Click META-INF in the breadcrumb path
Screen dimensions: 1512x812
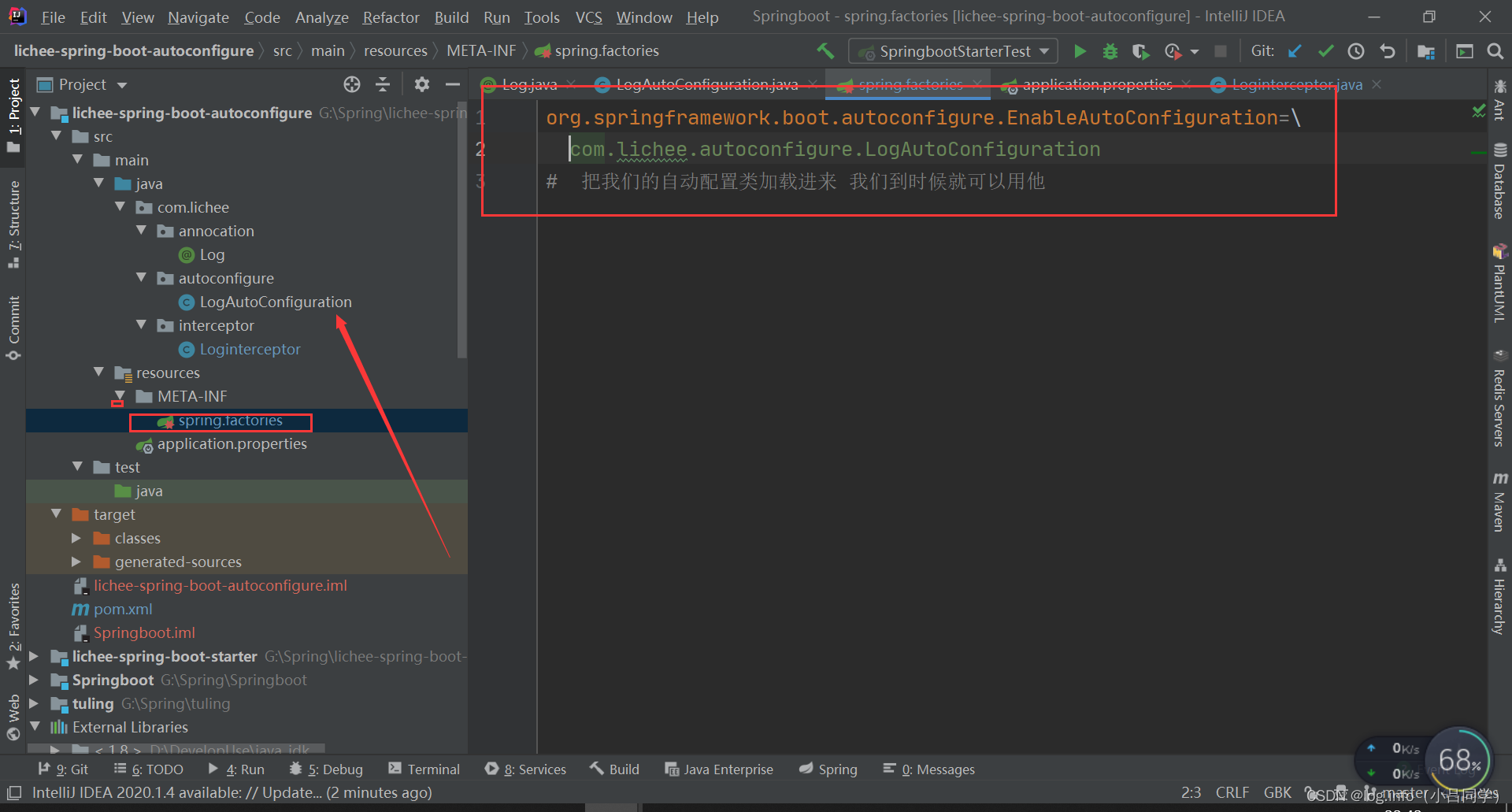tap(481, 51)
